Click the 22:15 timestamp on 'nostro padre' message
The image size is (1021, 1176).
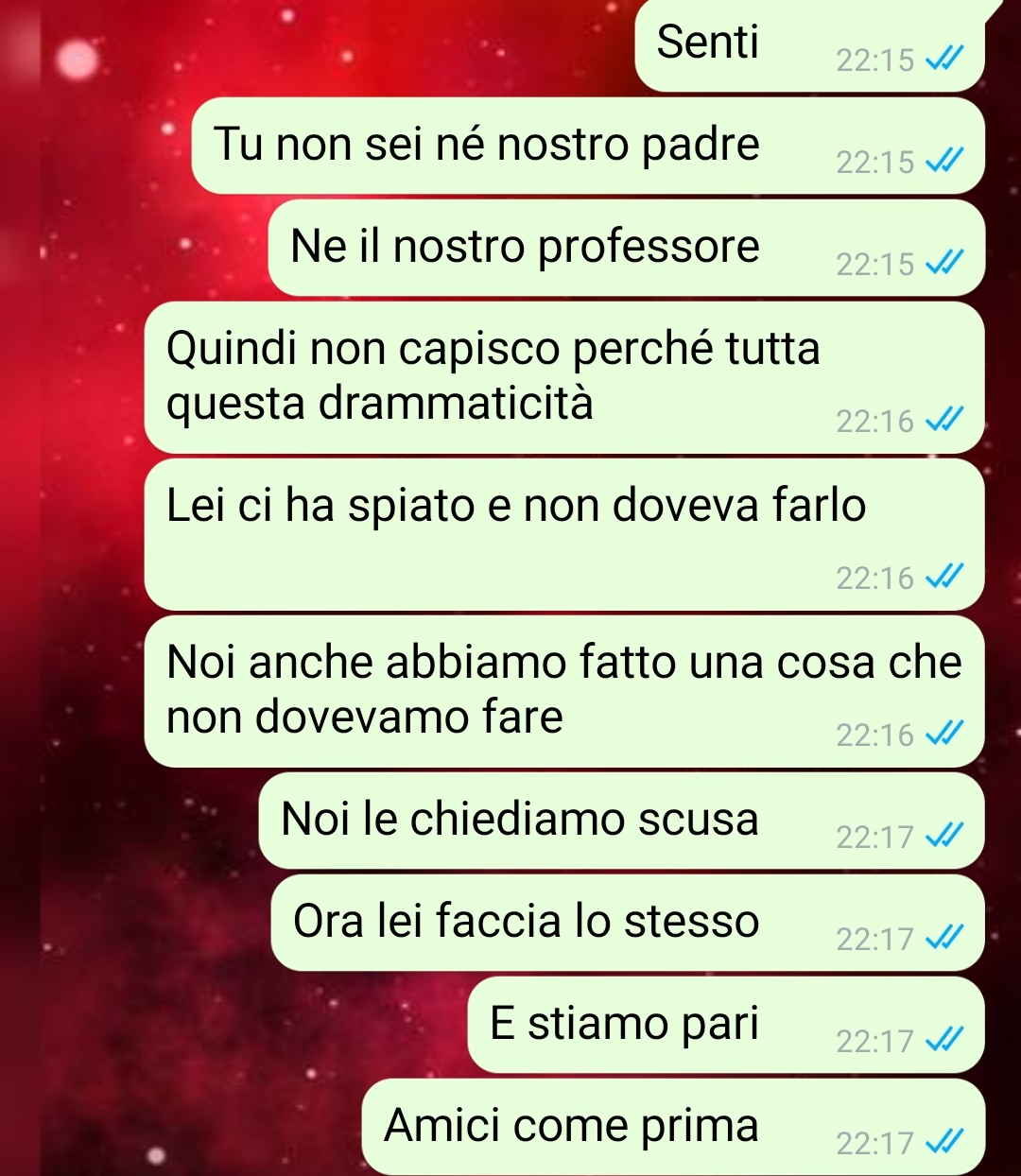pos(875,162)
